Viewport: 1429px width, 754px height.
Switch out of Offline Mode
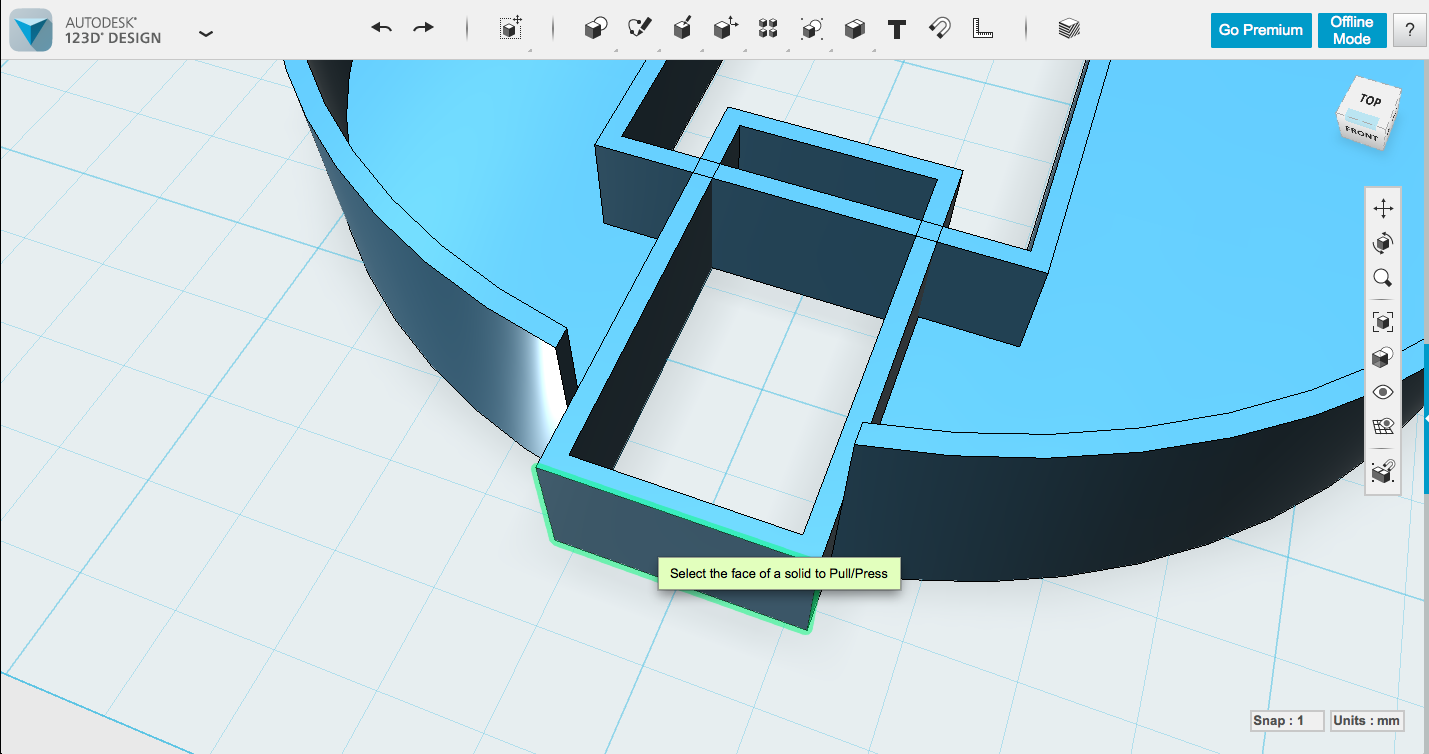pos(1352,30)
